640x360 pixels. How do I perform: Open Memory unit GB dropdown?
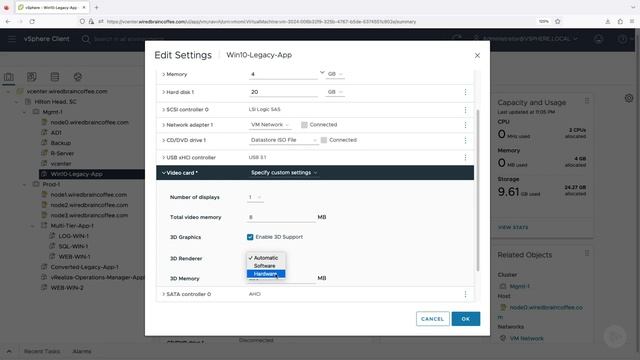tap(335, 74)
